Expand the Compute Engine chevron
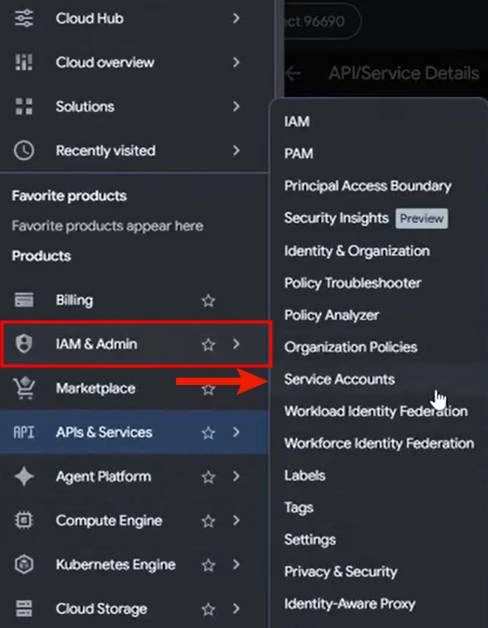 (x=236, y=520)
